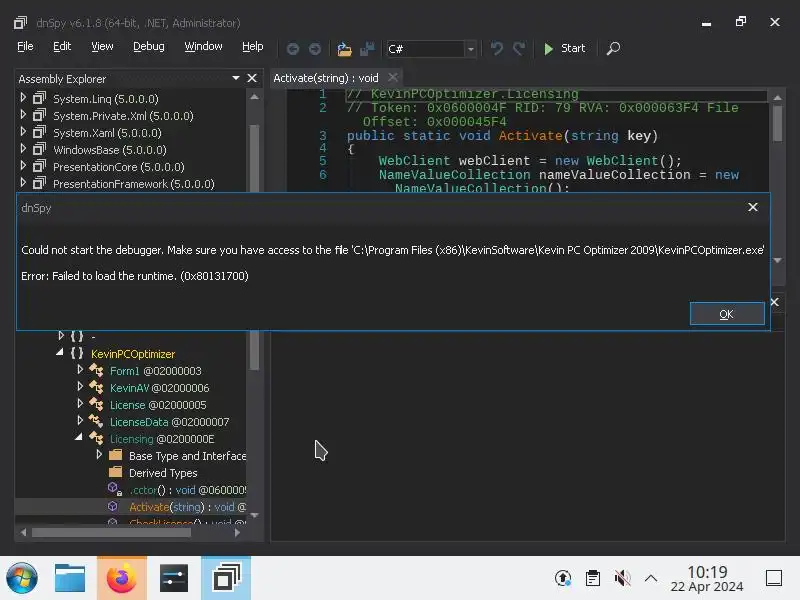Start debugging with the Start button

564,48
